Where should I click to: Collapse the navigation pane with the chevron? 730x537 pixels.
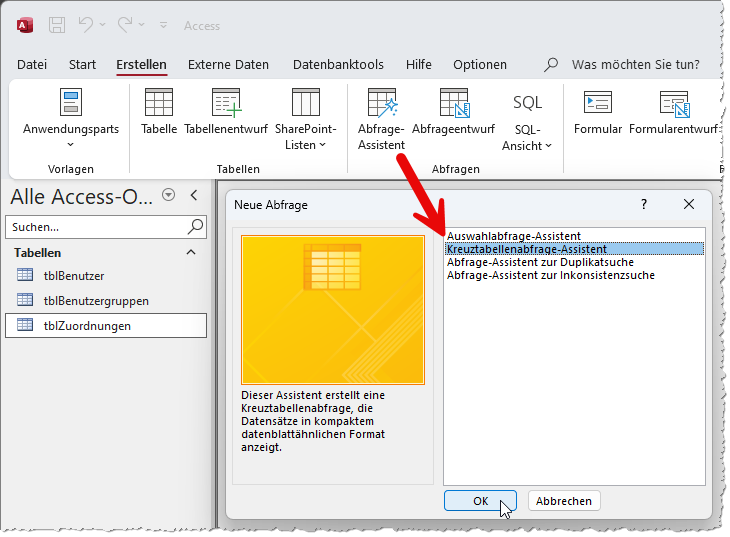tap(193, 195)
